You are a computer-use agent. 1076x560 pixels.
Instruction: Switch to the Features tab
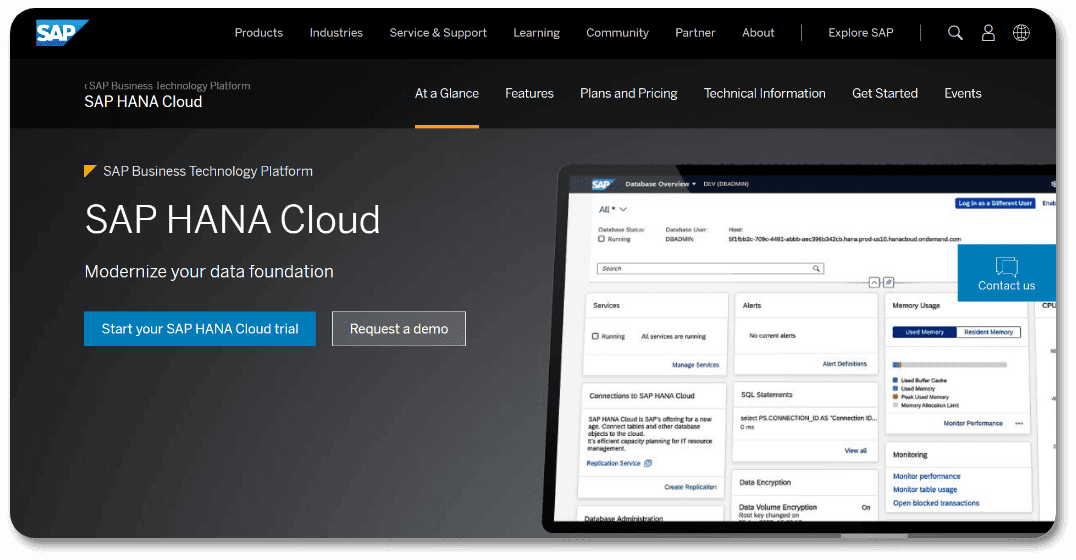(529, 93)
